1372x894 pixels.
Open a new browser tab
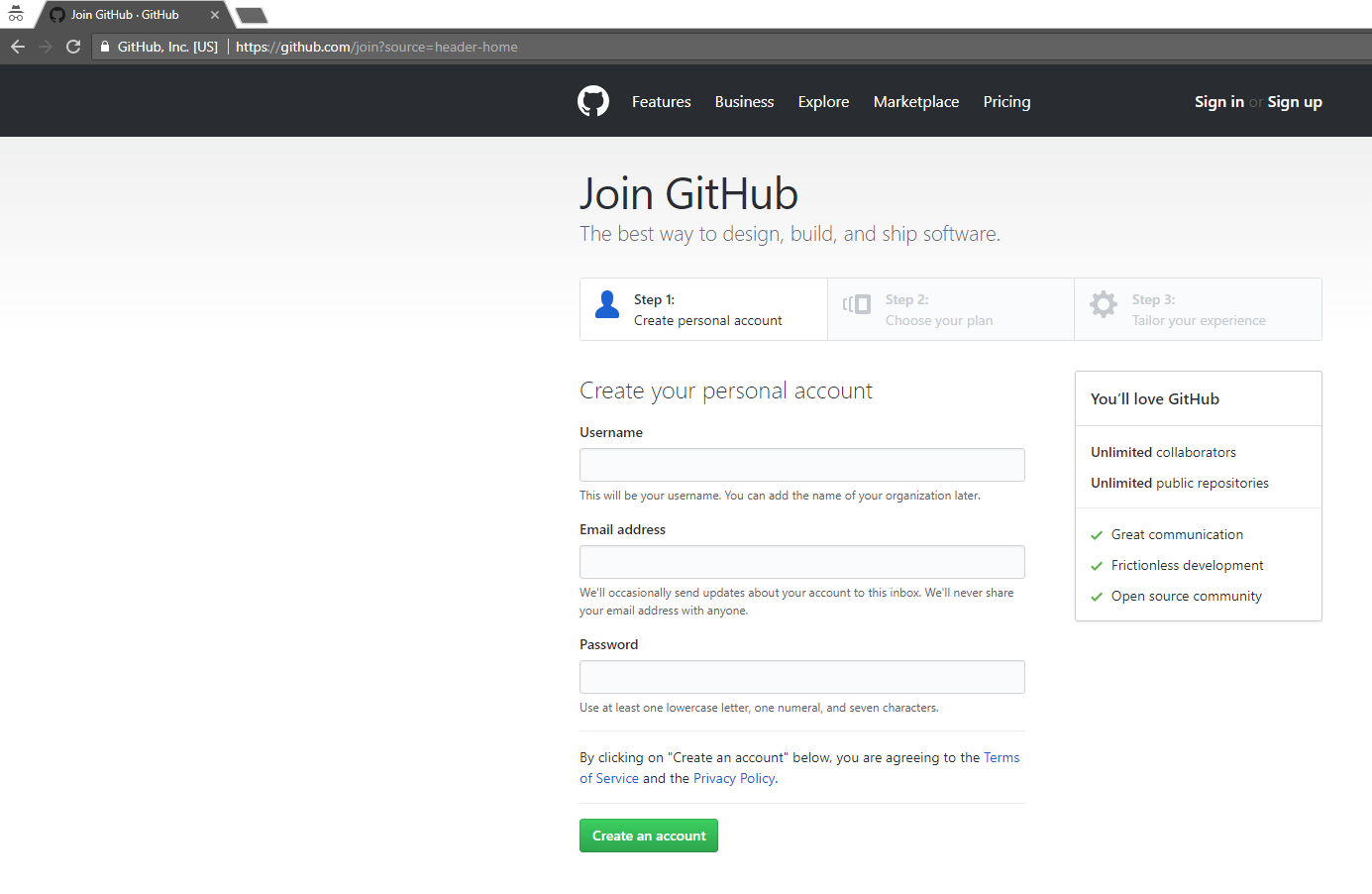[x=252, y=15]
